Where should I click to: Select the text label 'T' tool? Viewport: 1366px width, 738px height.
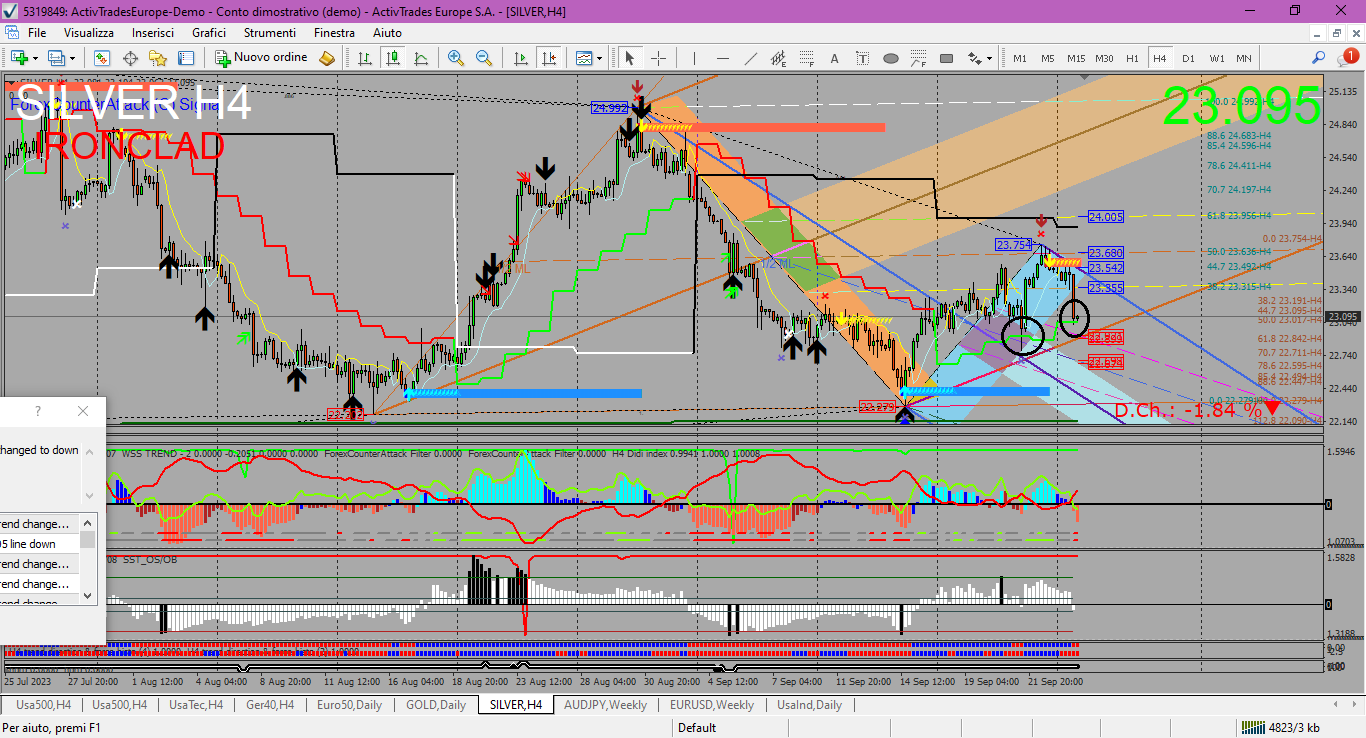click(863, 58)
